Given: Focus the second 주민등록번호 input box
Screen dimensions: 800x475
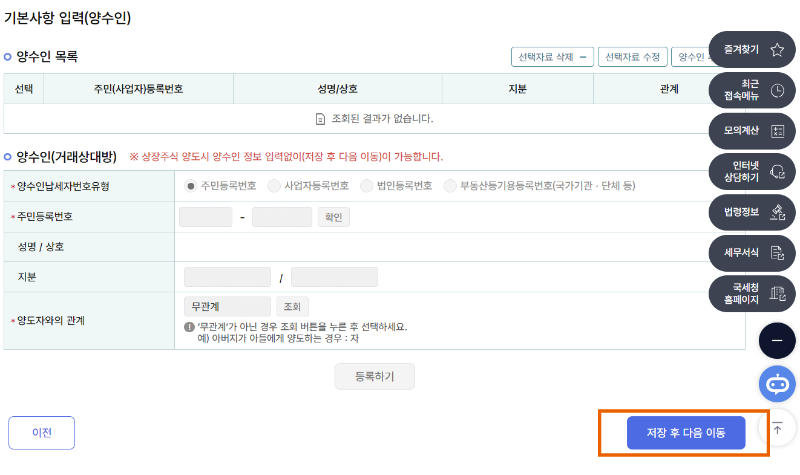Looking at the screenshot, I should point(282,217).
